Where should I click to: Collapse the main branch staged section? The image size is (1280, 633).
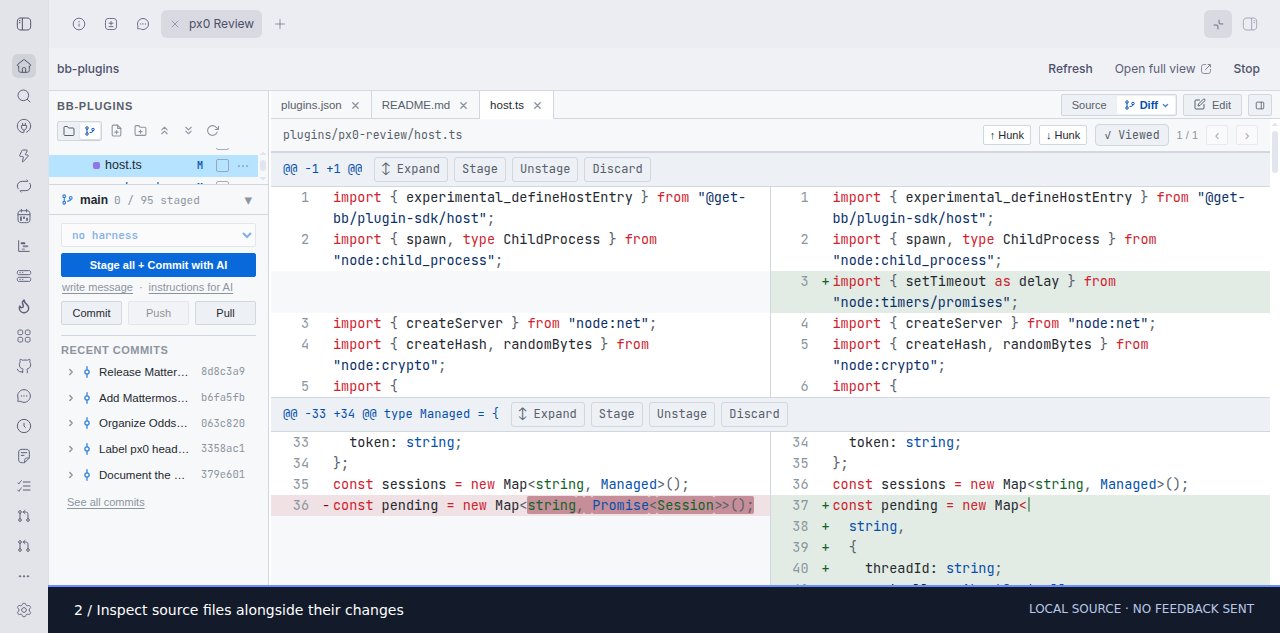tap(248, 200)
